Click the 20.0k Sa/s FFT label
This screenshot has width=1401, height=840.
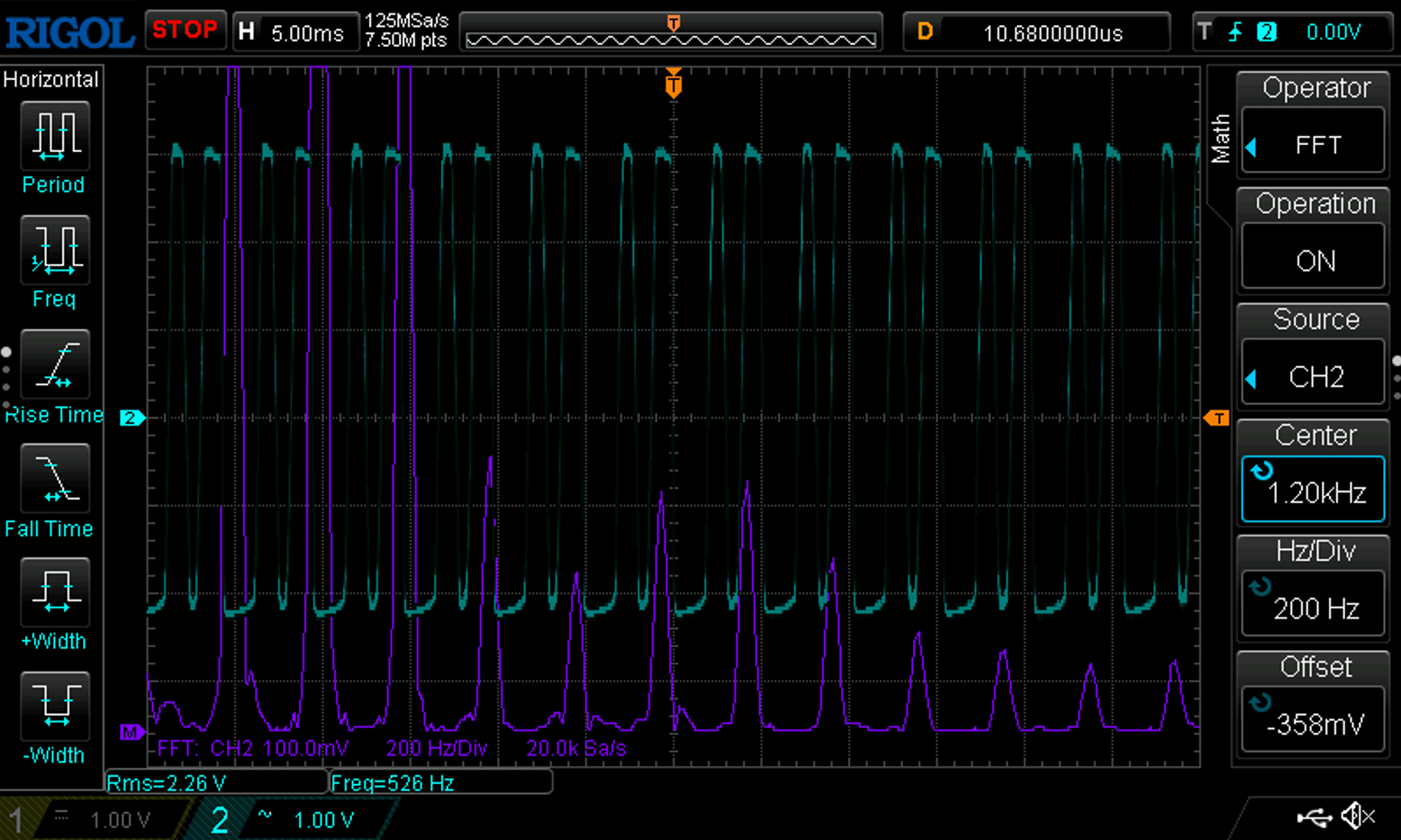click(x=576, y=748)
